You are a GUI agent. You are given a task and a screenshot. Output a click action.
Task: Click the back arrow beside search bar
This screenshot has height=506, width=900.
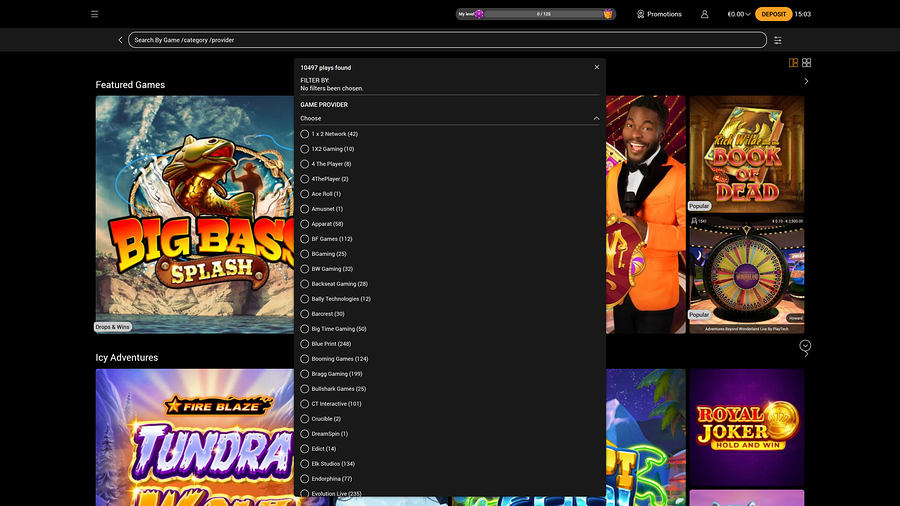coord(120,40)
